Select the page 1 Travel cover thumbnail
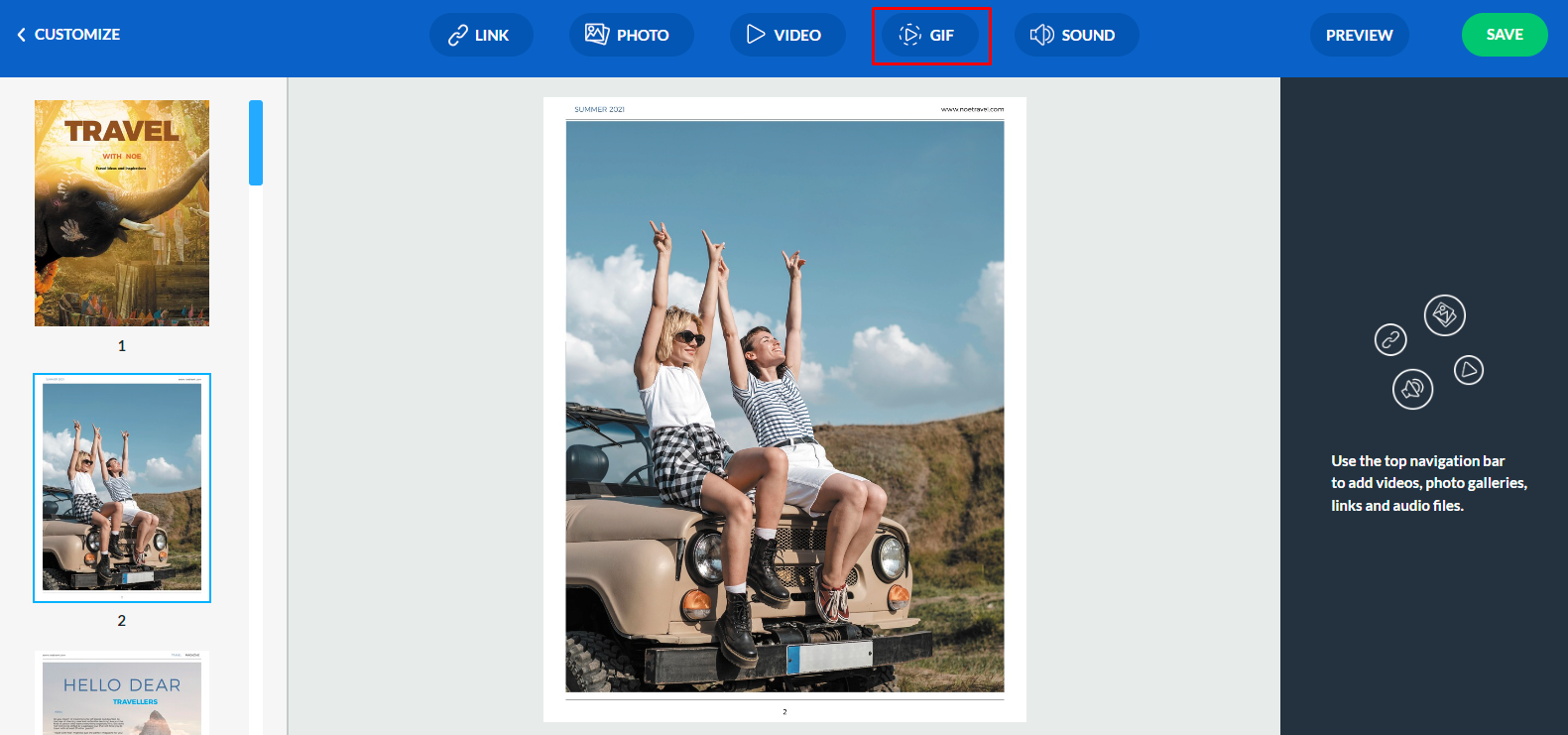The height and width of the screenshot is (735, 1568). [122, 213]
